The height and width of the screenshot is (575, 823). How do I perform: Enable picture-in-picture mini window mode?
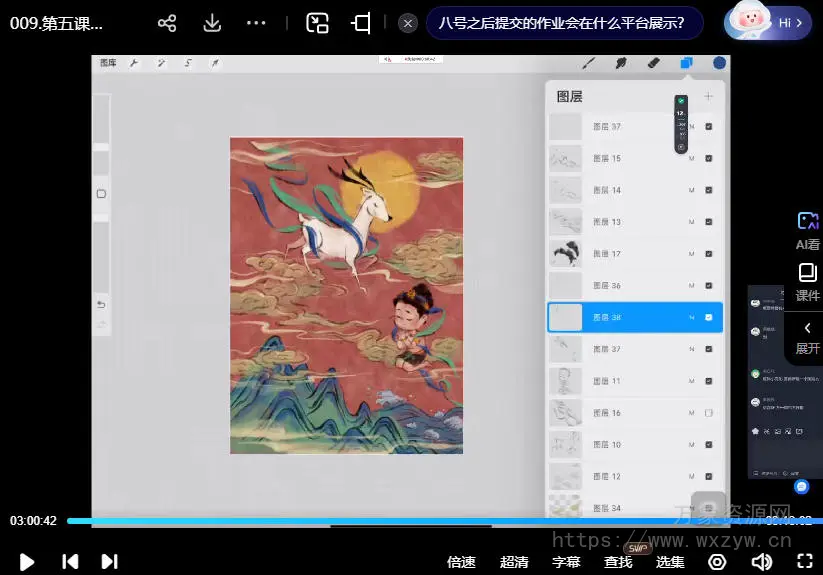tap(318, 23)
